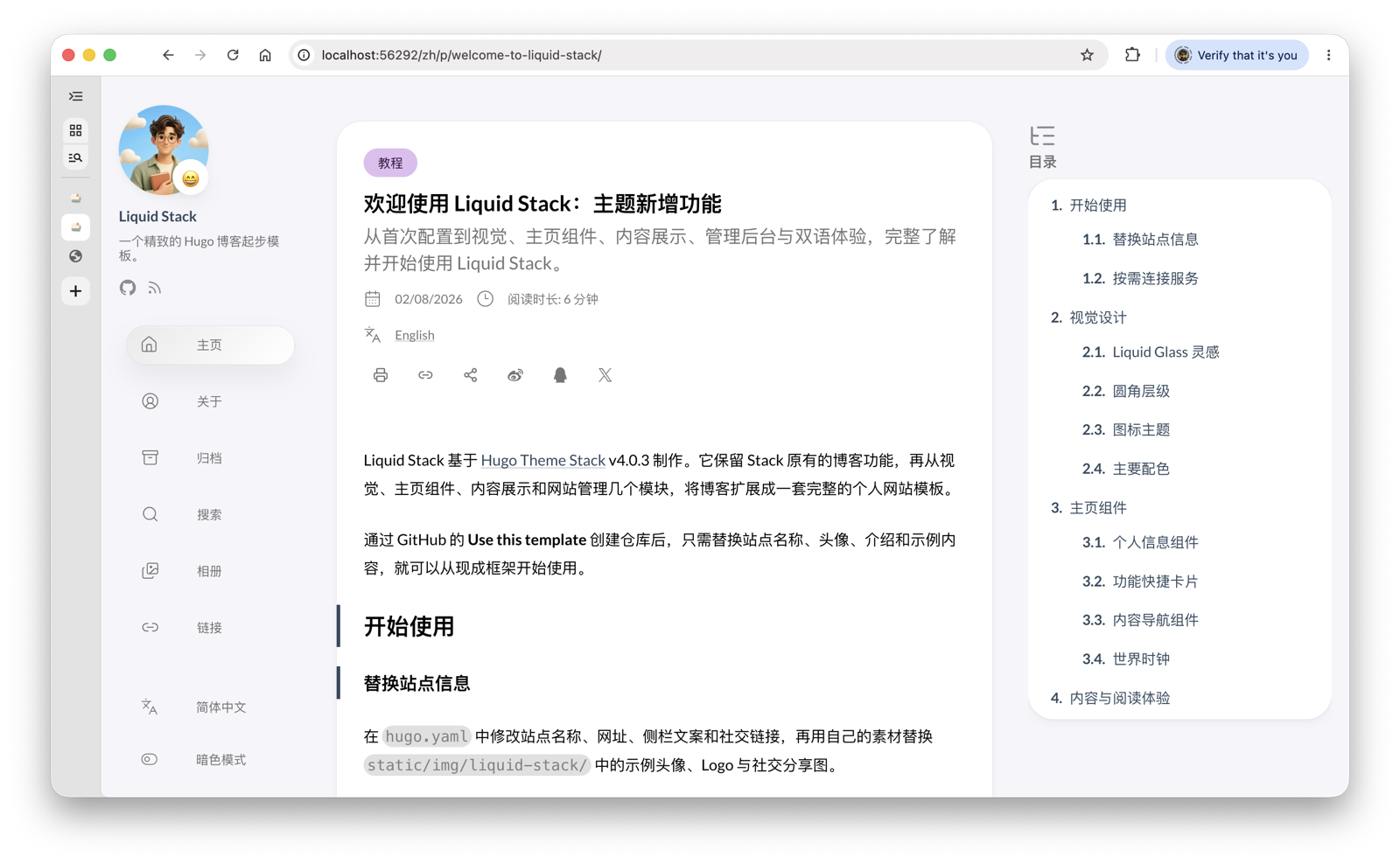This screenshot has width=1400, height=864.
Task: Click the Liquid Stack avatar image
Action: coord(164,150)
